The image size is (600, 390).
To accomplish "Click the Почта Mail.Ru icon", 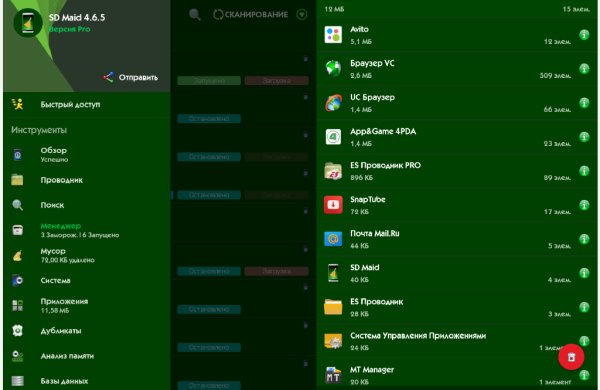I will click(333, 239).
